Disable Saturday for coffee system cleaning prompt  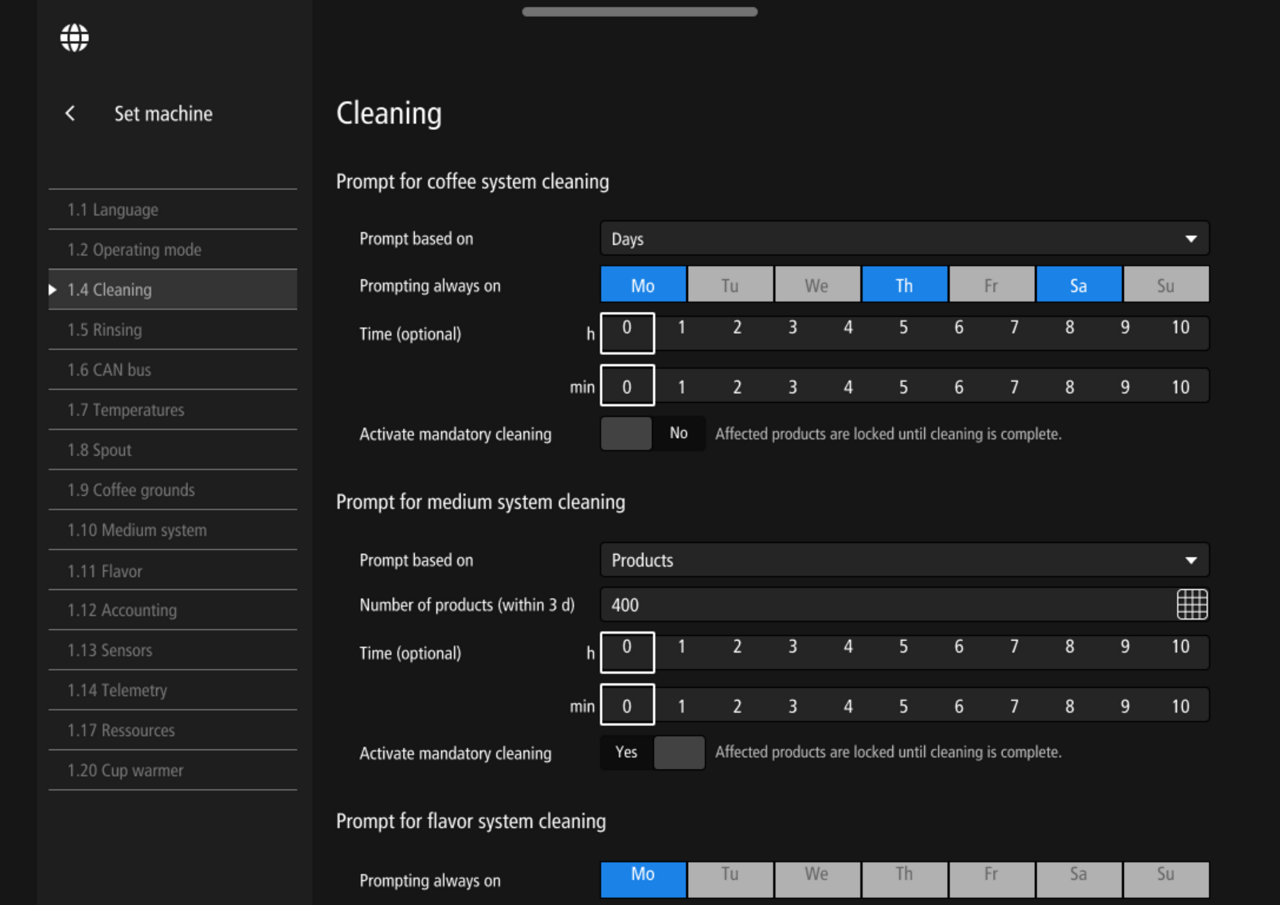pos(1078,285)
